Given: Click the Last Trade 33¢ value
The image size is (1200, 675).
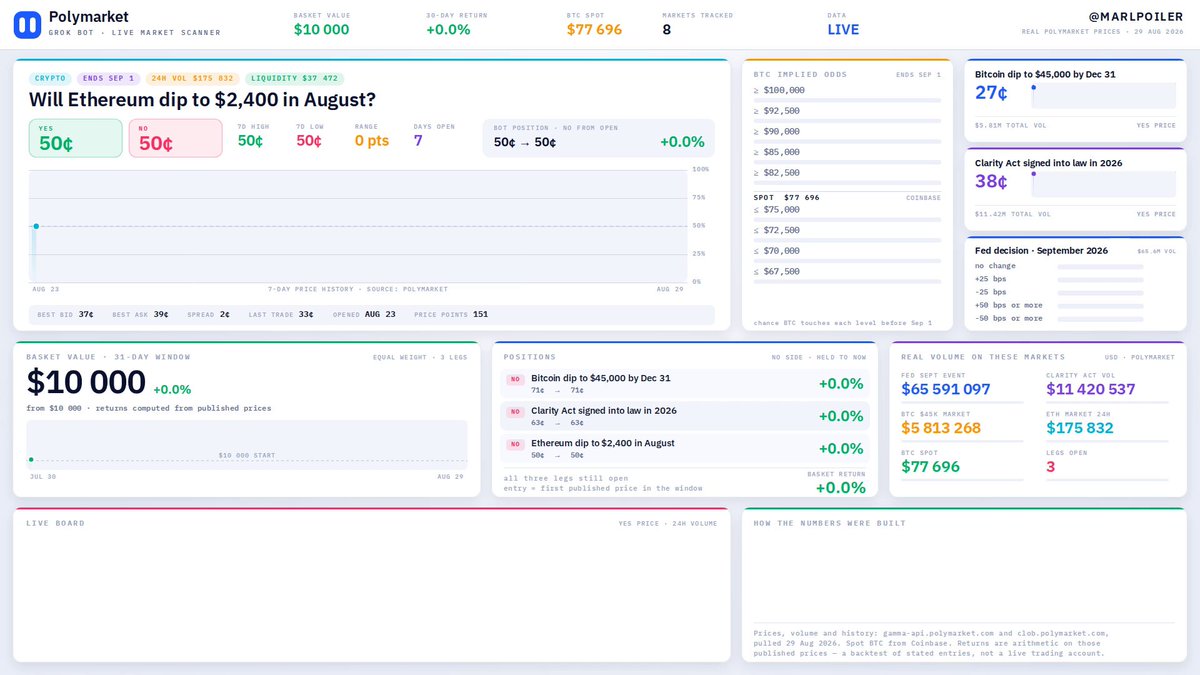Looking at the screenshot, I should pyautogui.click(x=306, y=315).
